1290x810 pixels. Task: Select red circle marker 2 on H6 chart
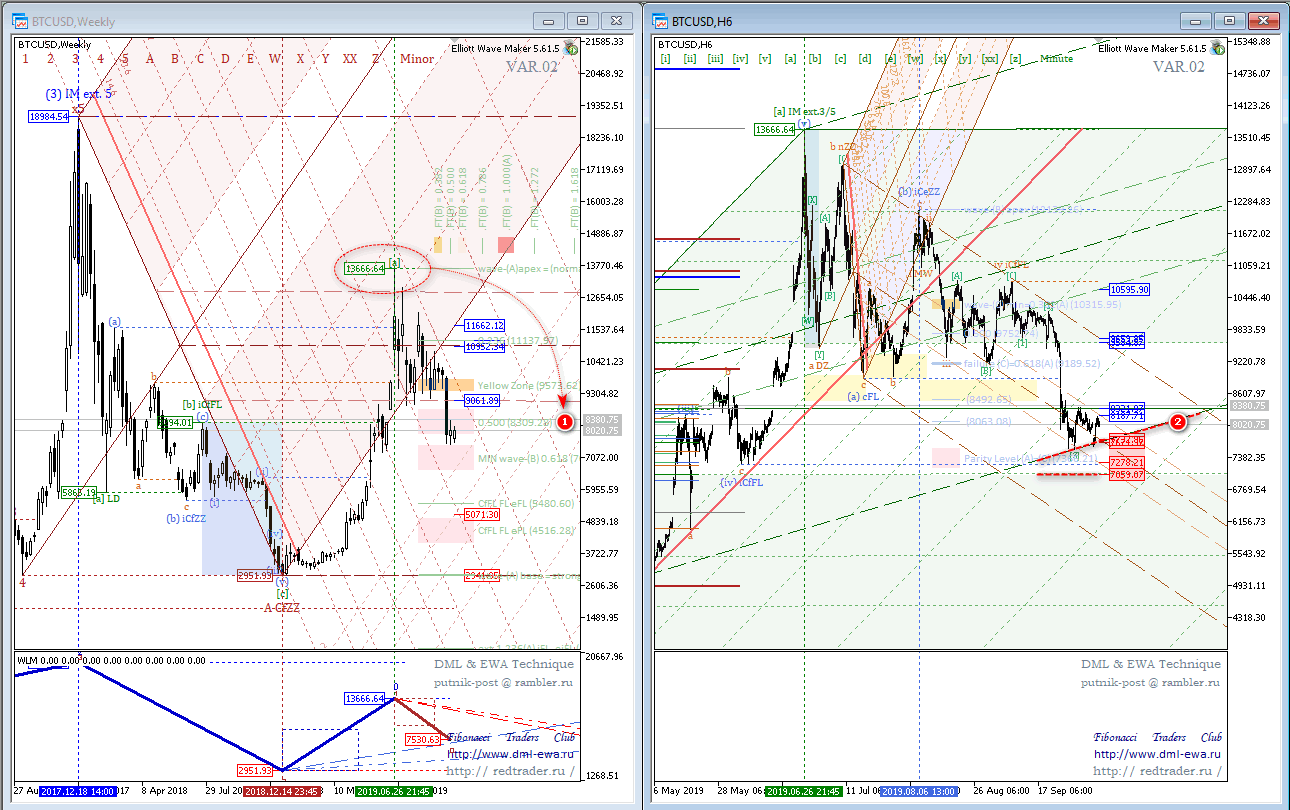[x=1178, y=422]
